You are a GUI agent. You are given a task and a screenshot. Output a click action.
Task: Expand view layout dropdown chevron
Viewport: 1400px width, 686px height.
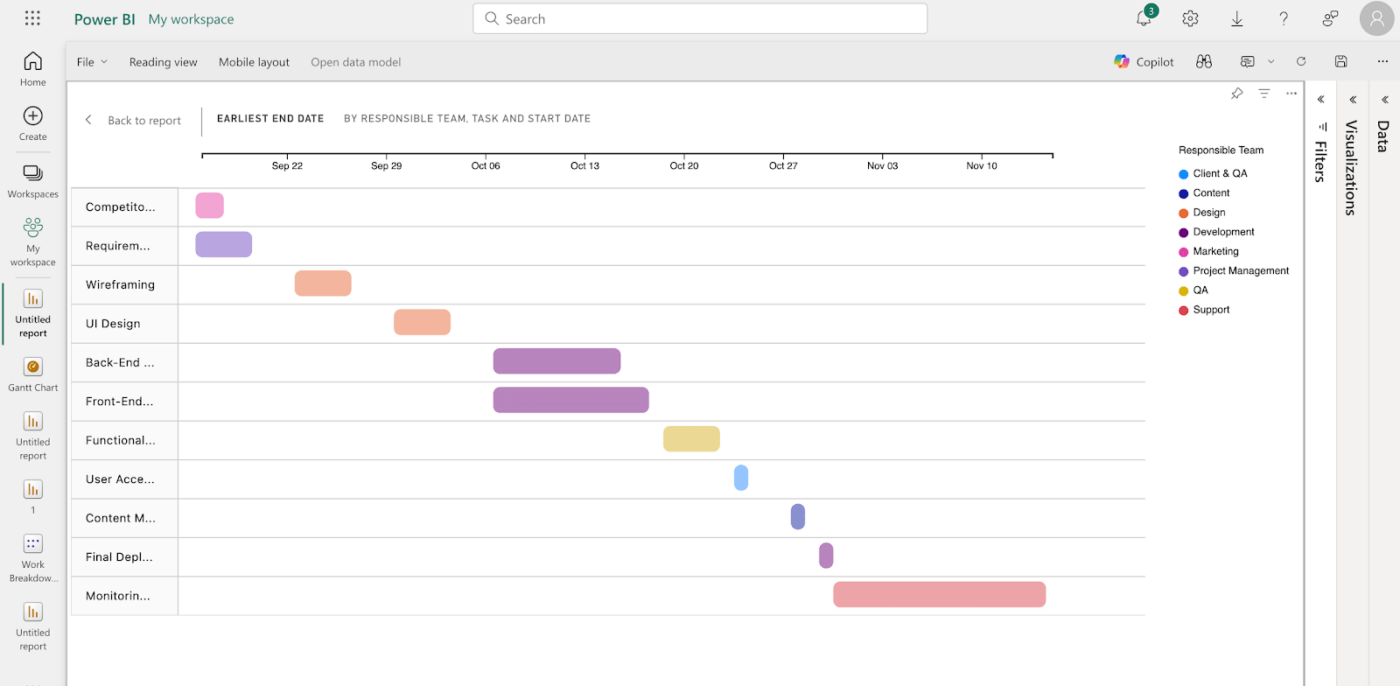pos(1271,62)
